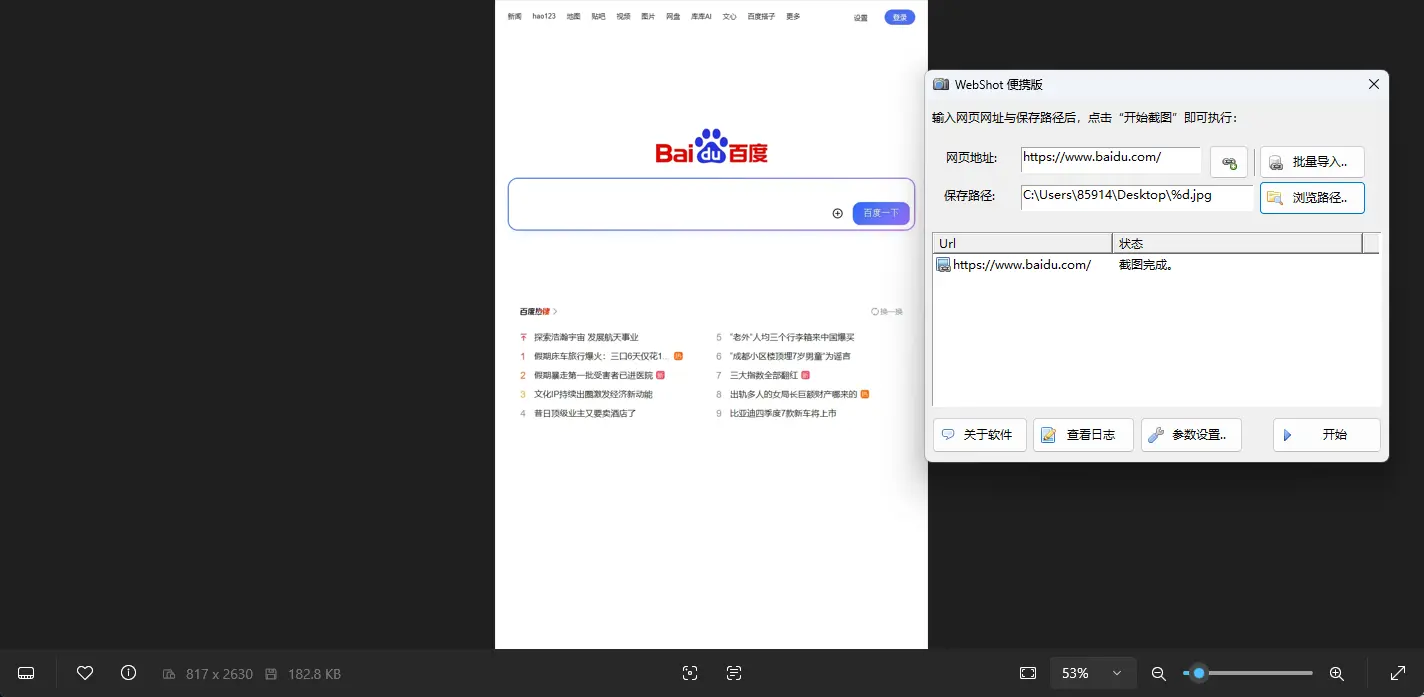Viewport: 1424px width, 697px height.
Task: Open the 53% zoom level dropdown
Action: [x=1091, y=673]
